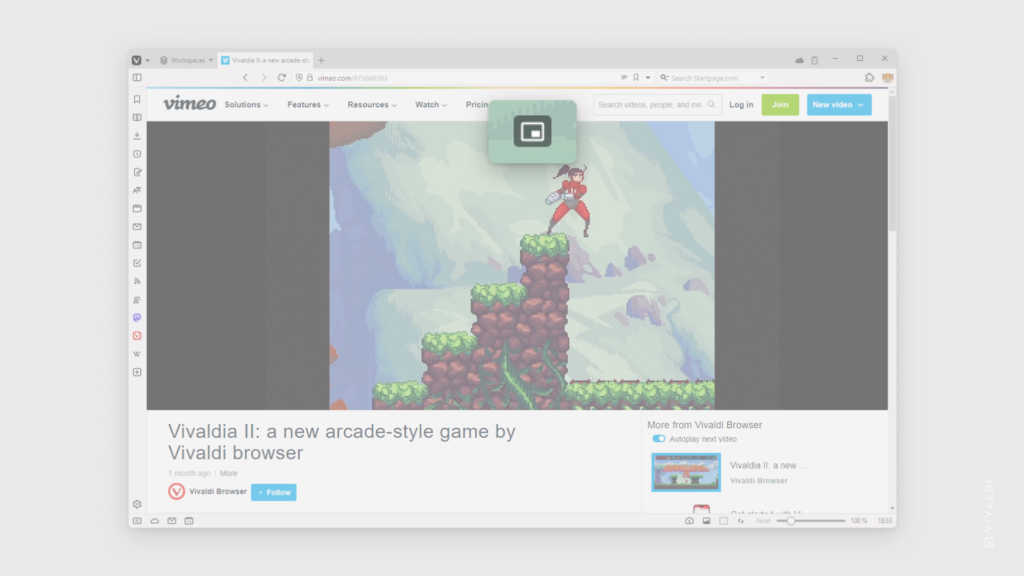Open the Window panel icon
Screen dimensions: 1024x576
pyautogui.click(x=137, y=208)
